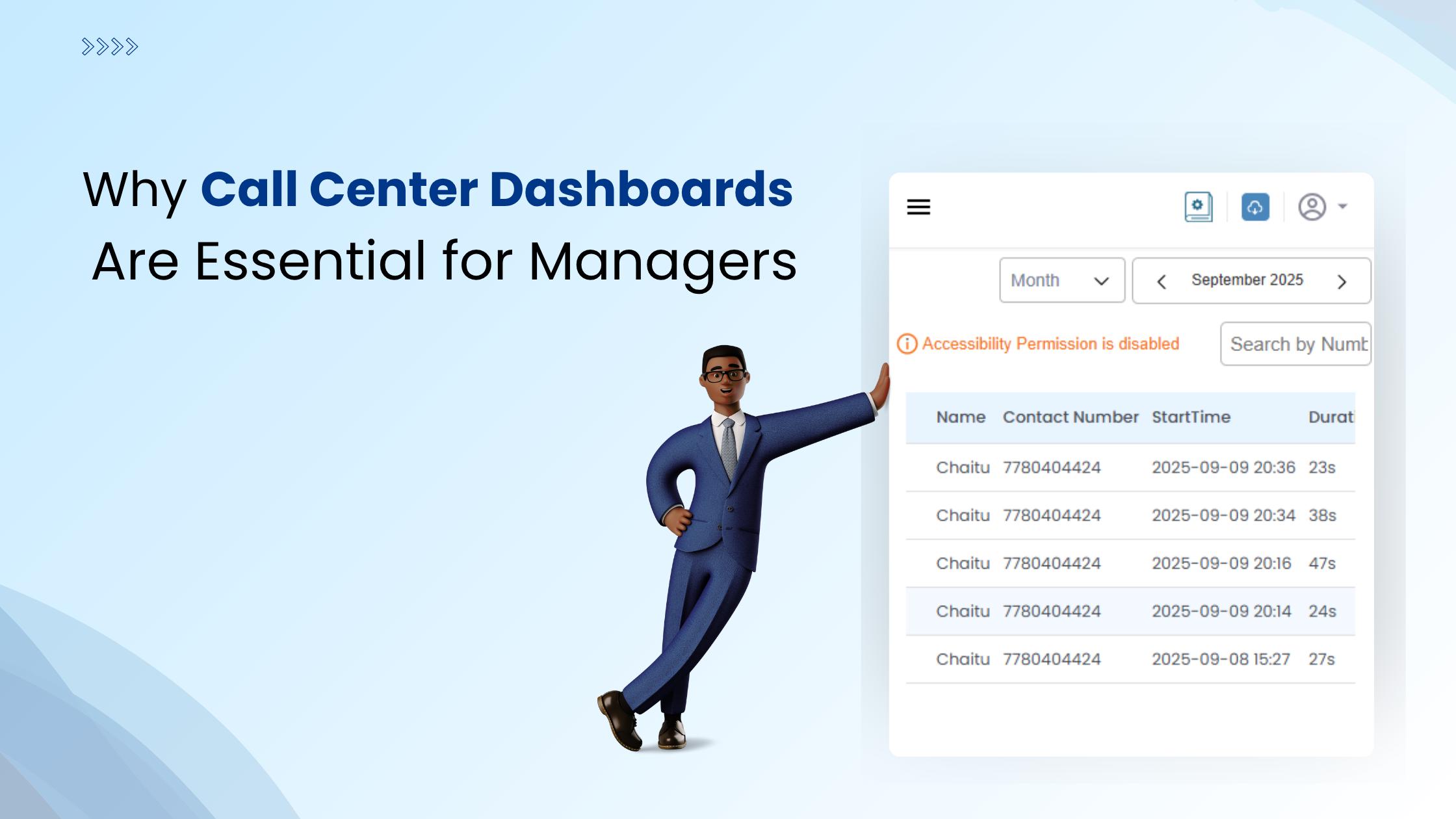Sort by the Name column header
The height and width of the screenshot is (819, 1456).
(961, 417)
